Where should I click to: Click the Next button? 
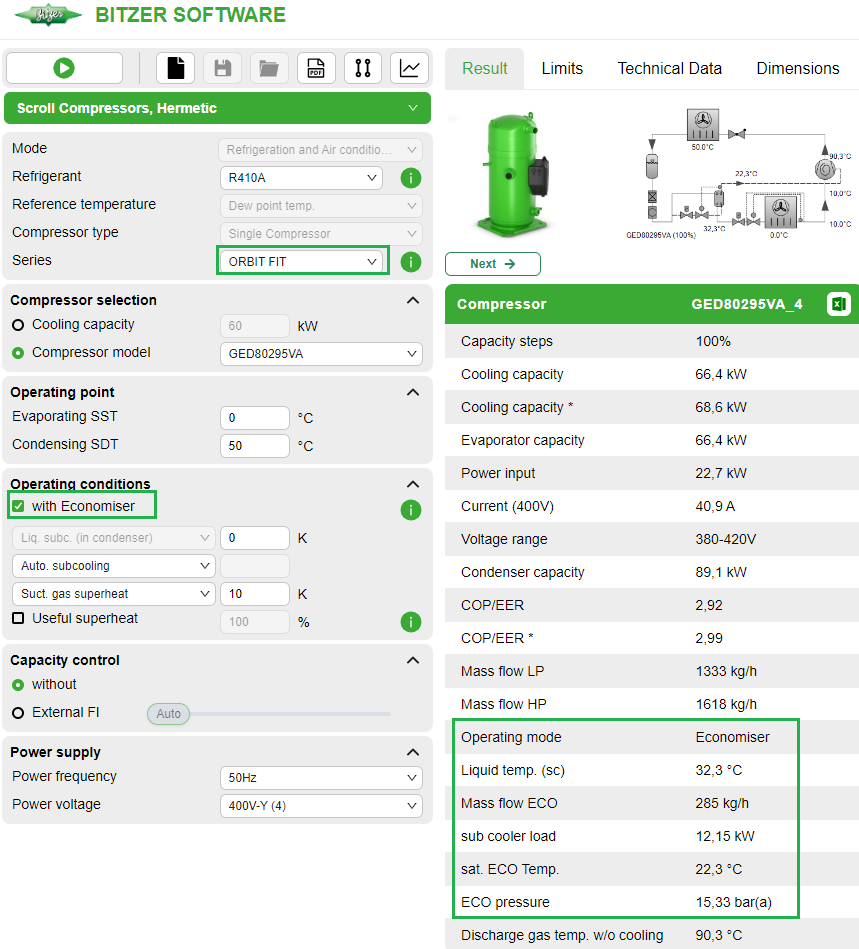pyautogui.click(x=492, y=264)
